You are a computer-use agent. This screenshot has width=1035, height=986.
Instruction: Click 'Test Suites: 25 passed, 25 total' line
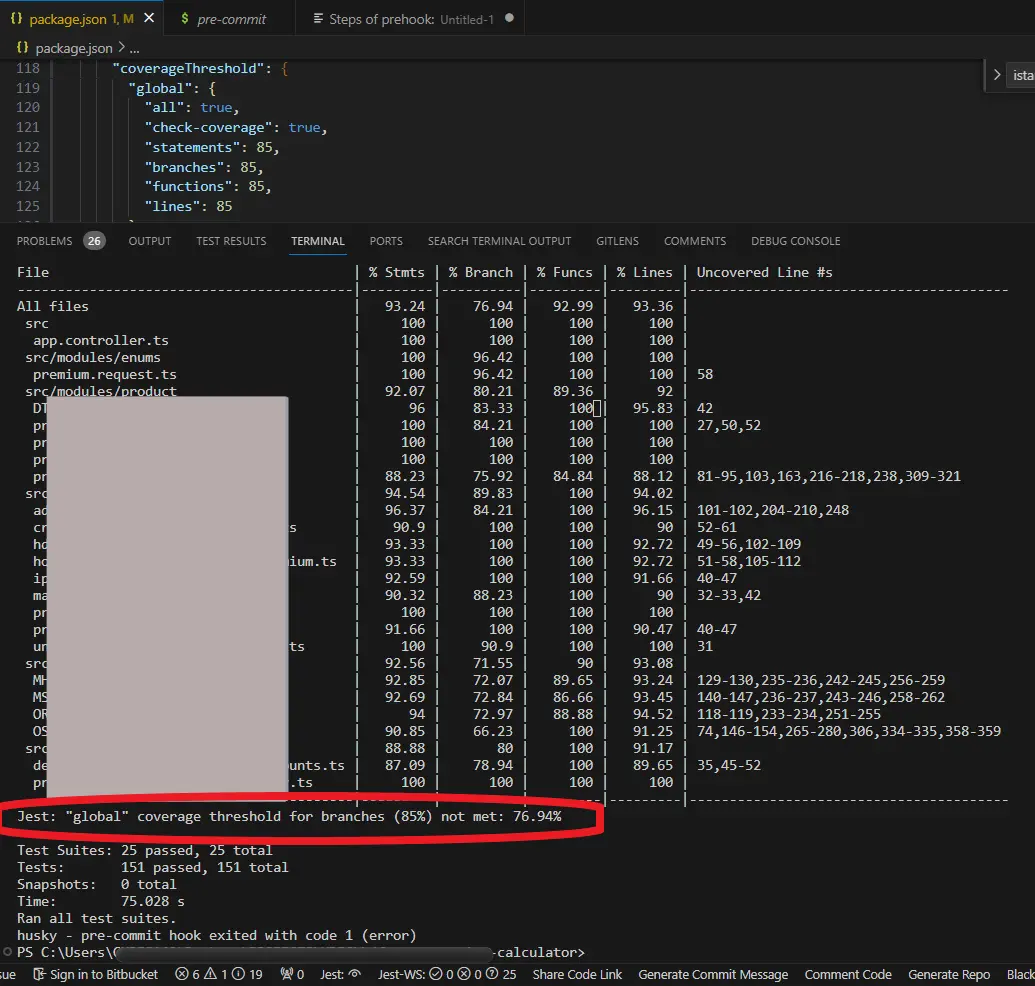tap(145, 850)
